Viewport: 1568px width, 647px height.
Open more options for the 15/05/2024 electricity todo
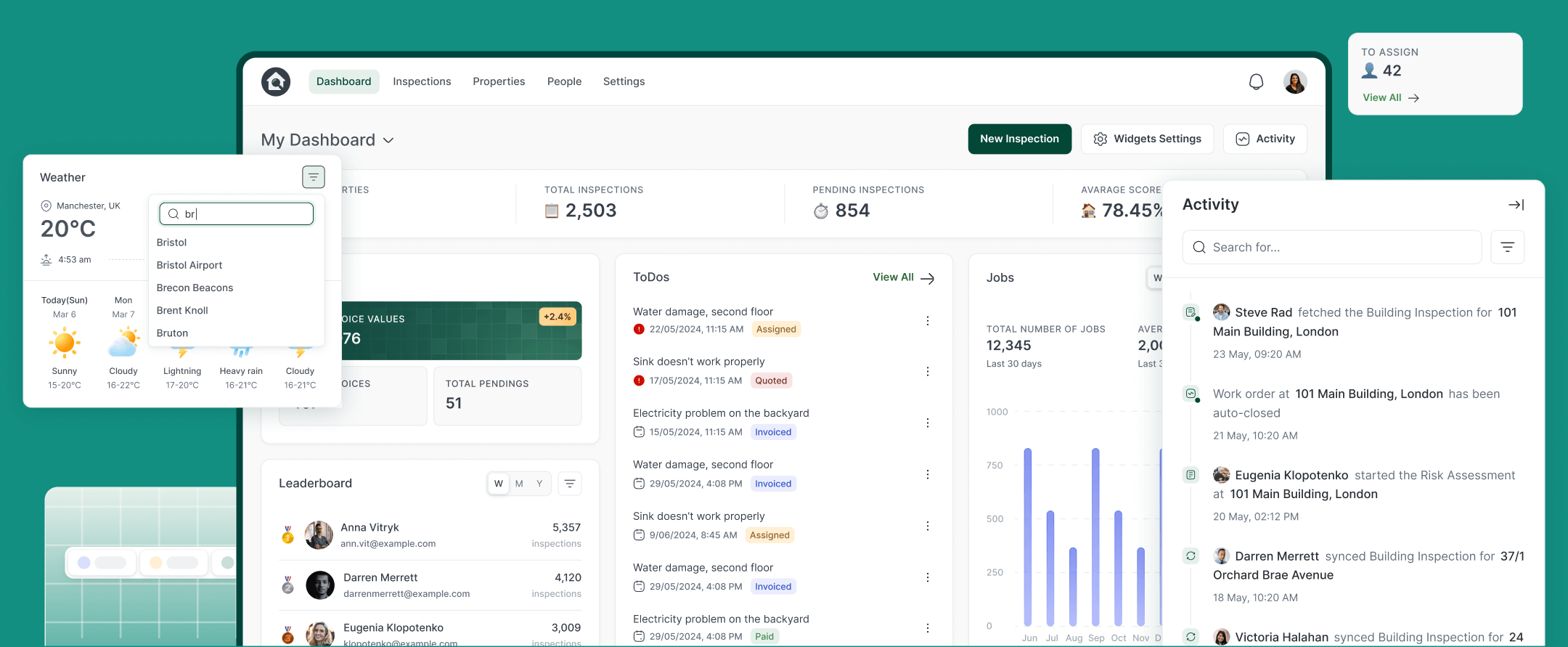[x=927, y=423]
